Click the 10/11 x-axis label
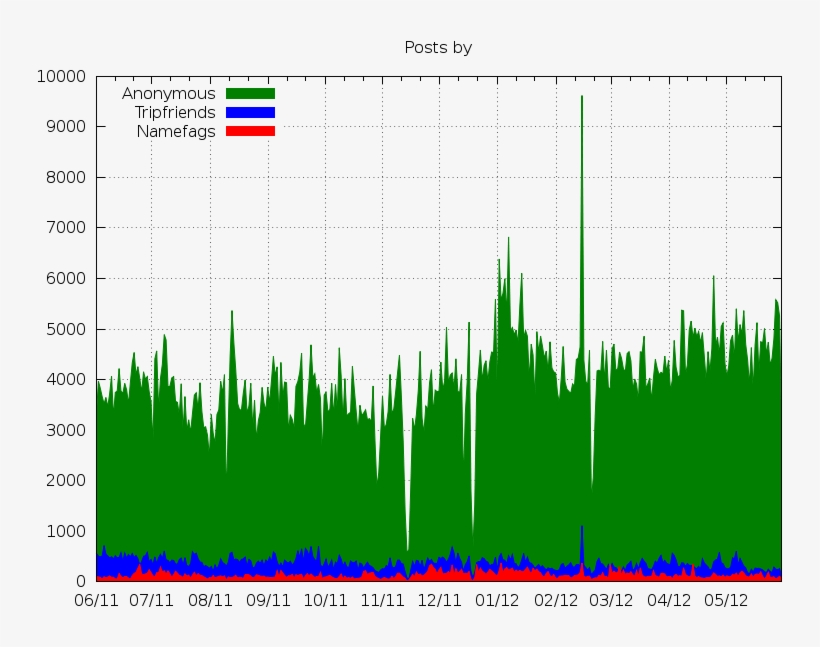The width and height of the screenshot is (820, 647). tap(325, 600)
